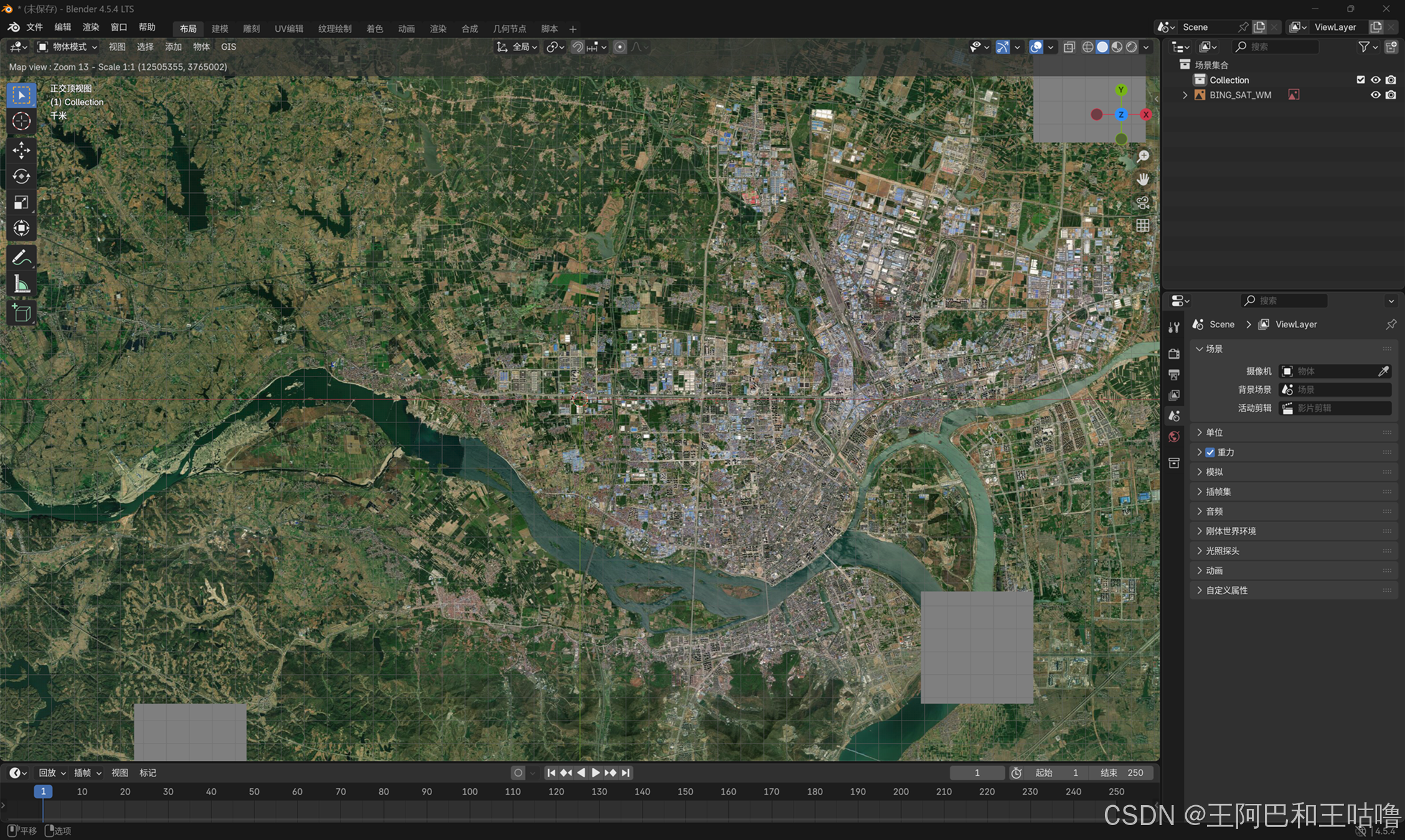Click the 3D cursor tool icon
This screenshot has height=840, width=1405.
coord(21,121)
